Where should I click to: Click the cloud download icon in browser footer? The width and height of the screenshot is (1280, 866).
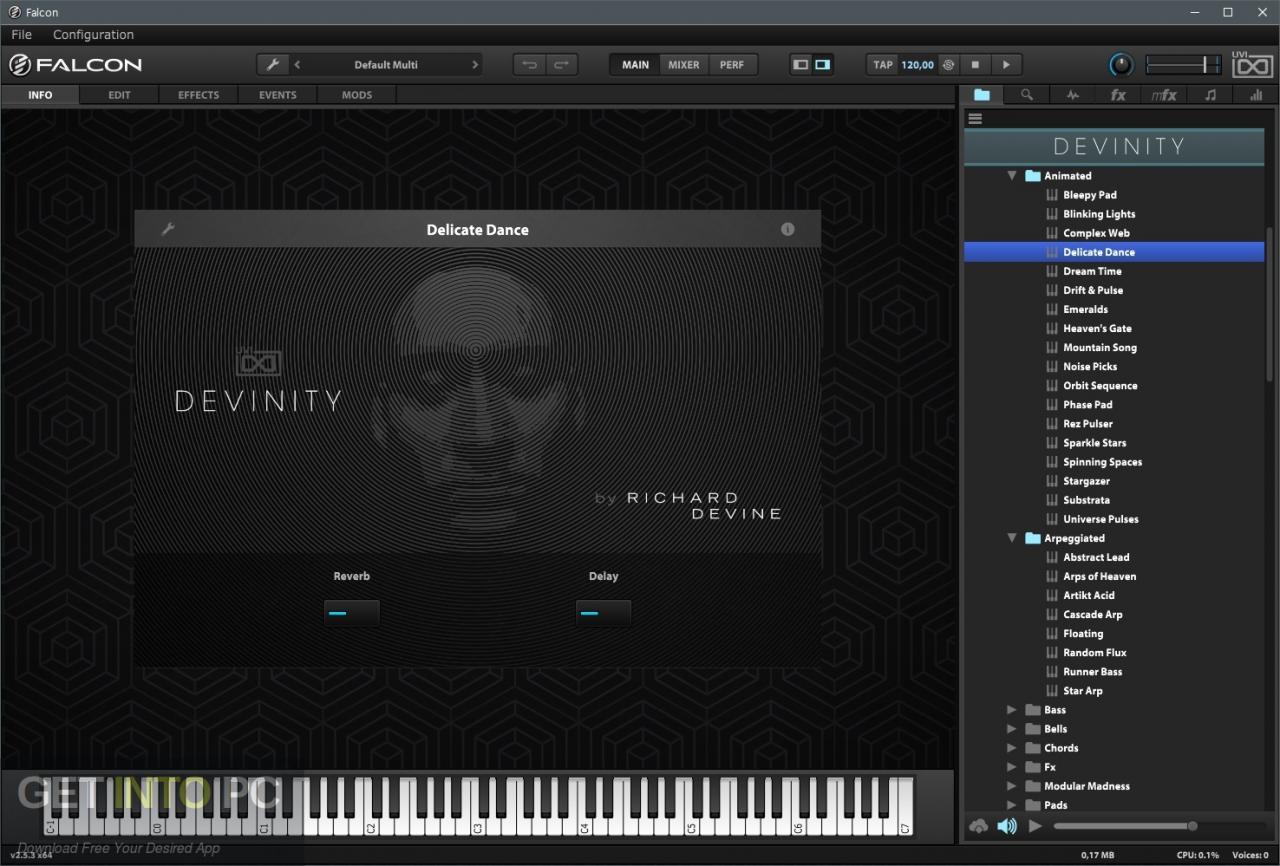pos(978,826)
